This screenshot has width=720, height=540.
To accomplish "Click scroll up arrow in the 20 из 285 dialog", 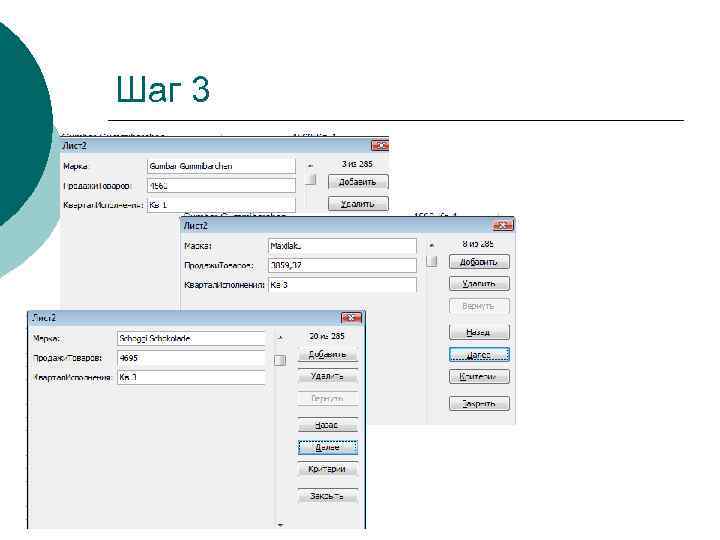I will pos(280,338).
